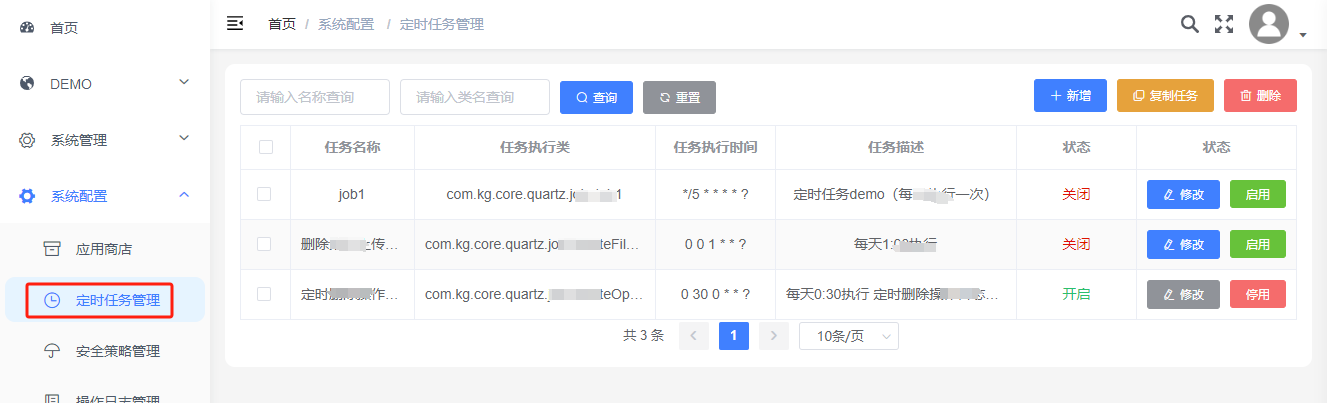Click the 系统管理 gear icon in sidebar
This screenshot has height=403, width=1327.
click(x=27, y=140)
